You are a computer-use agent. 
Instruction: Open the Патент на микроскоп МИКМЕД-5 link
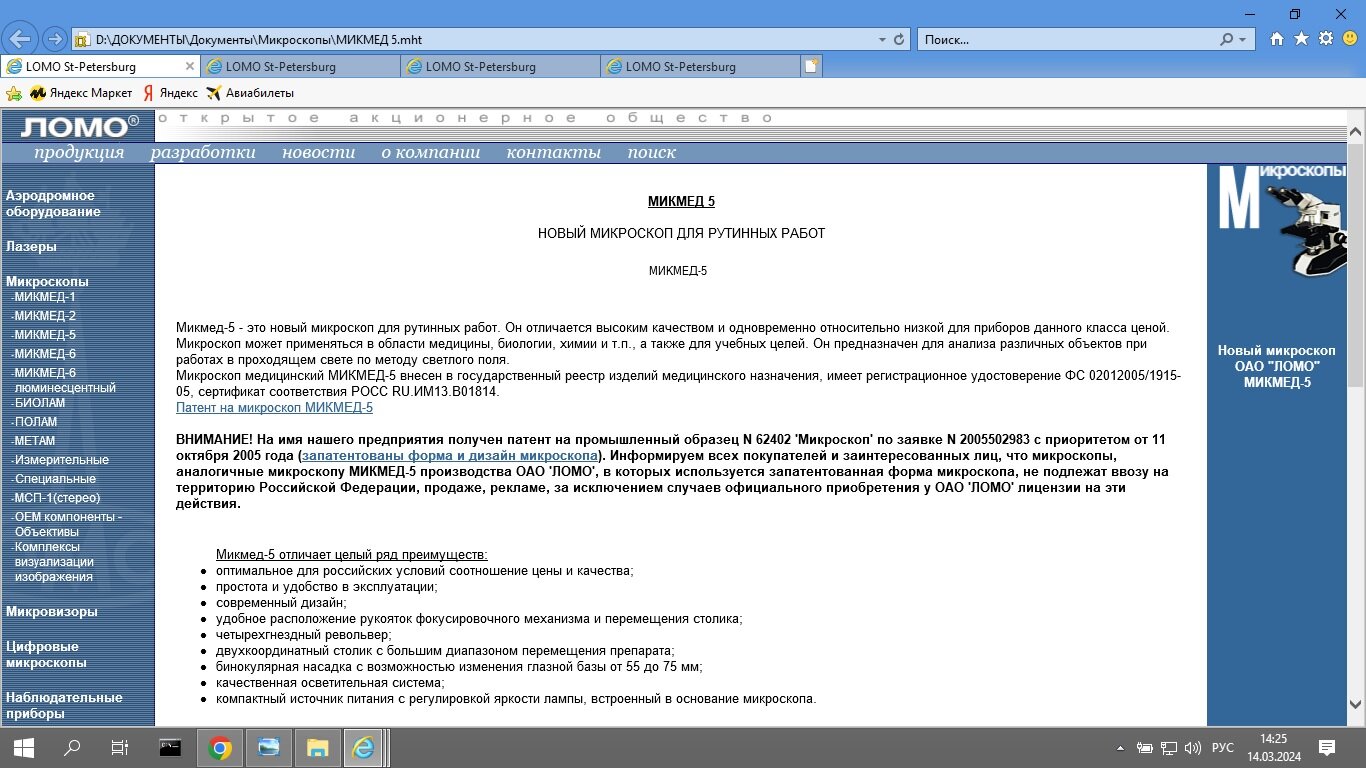(274, 408)
